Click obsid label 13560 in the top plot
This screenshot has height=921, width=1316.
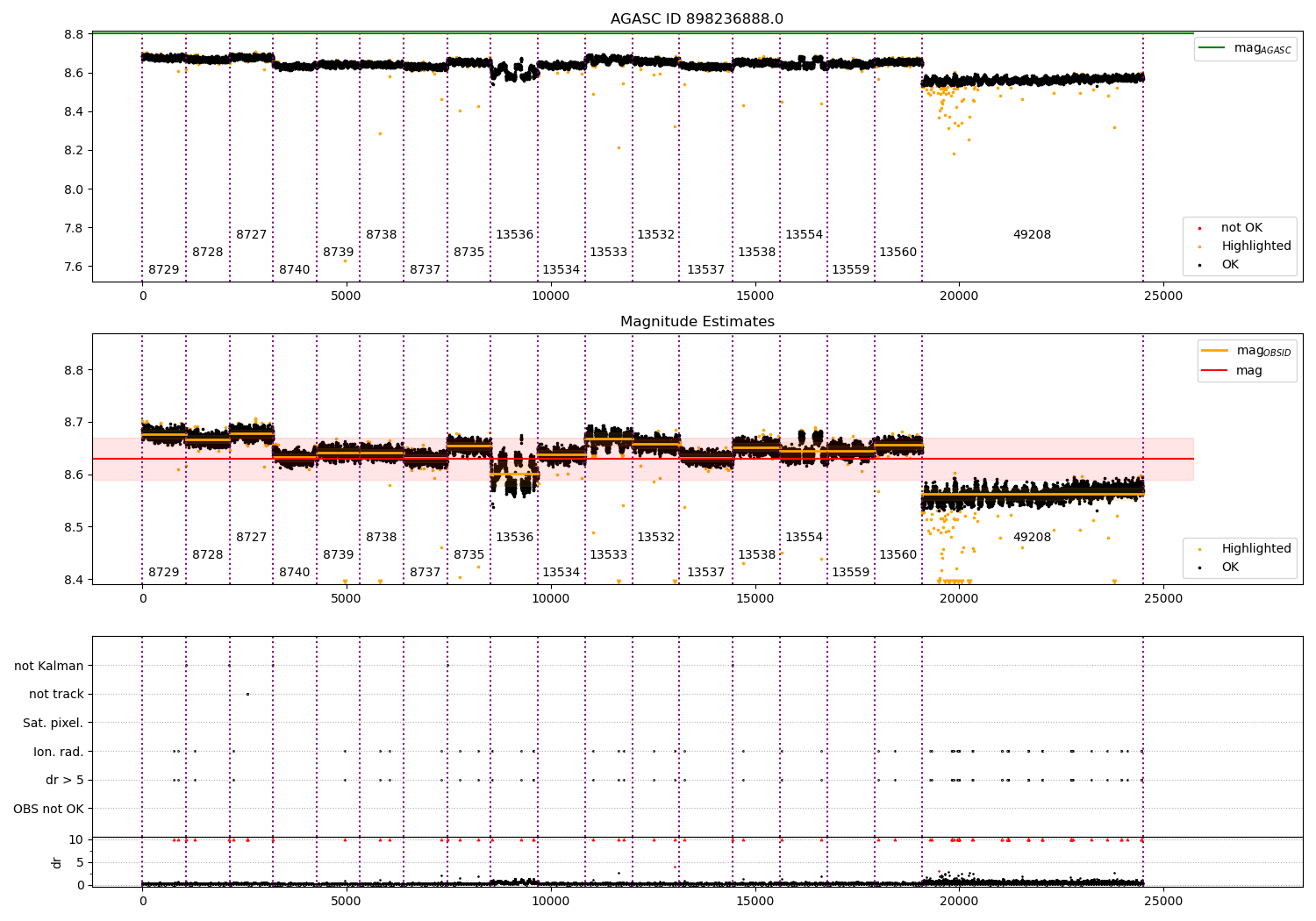[898, 253]
